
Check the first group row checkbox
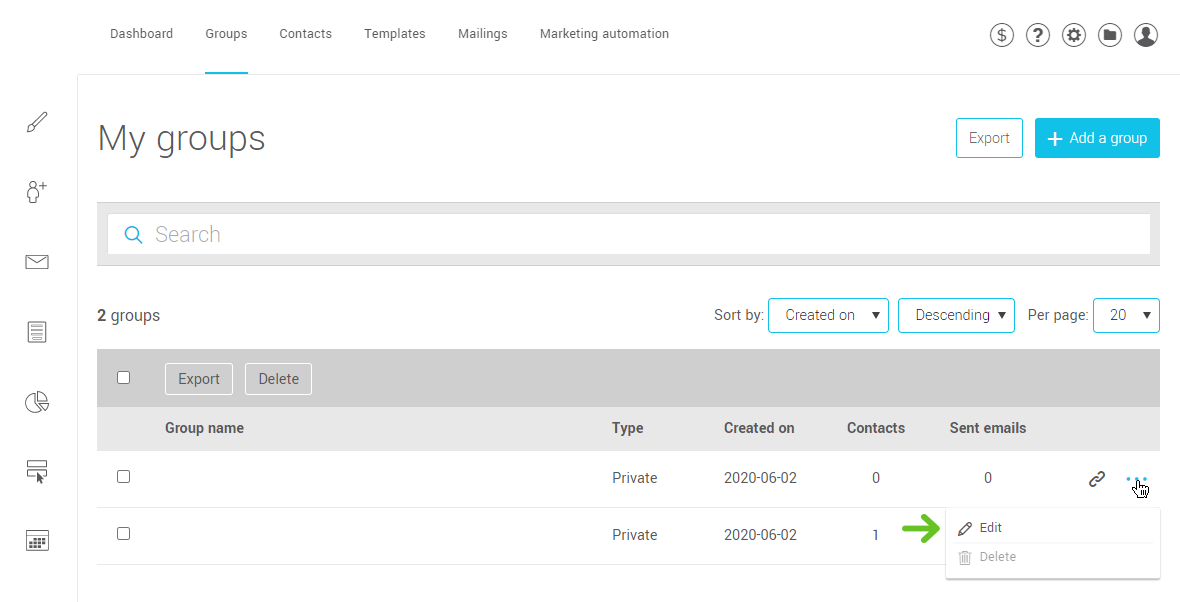[124, 477]
